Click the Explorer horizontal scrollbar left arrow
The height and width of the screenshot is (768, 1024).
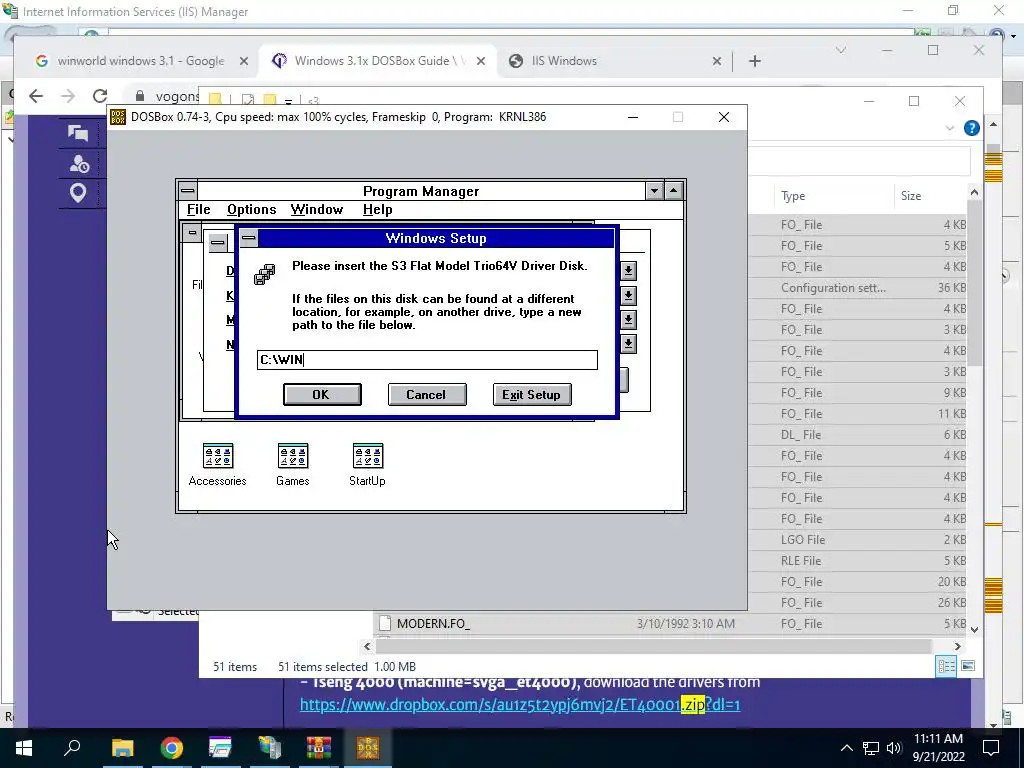click(367, 646)
